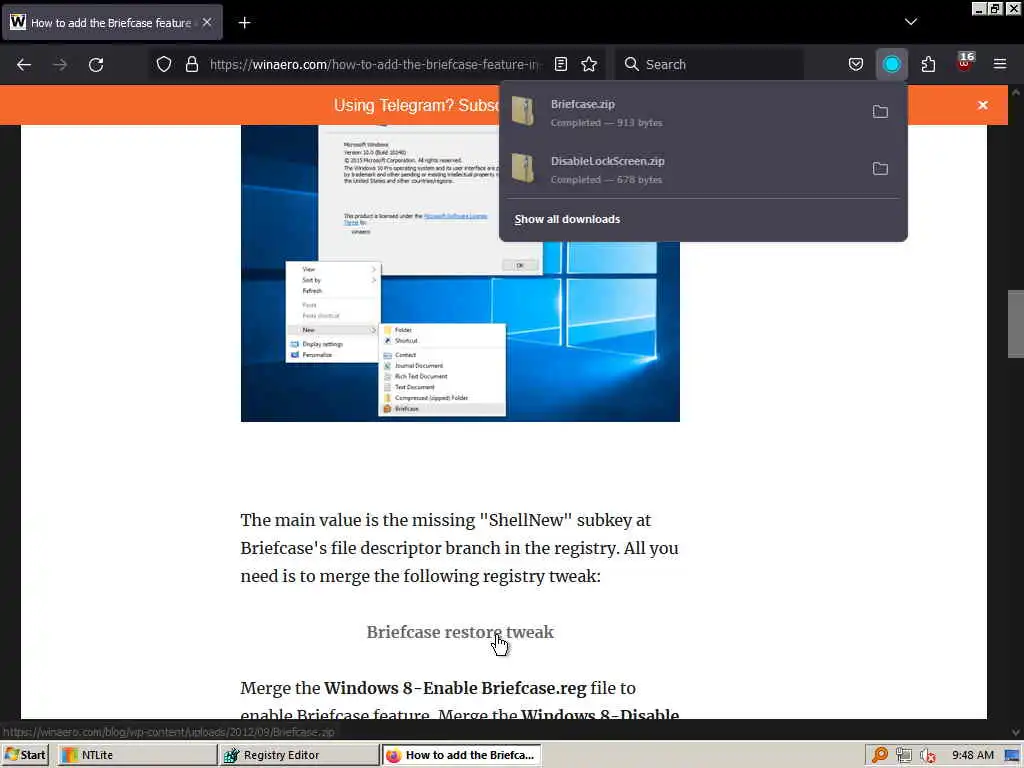This screenshot has height=768, width=1024.
Task: Click the Telegram subscribe banner text
Action: click(415, 105)
